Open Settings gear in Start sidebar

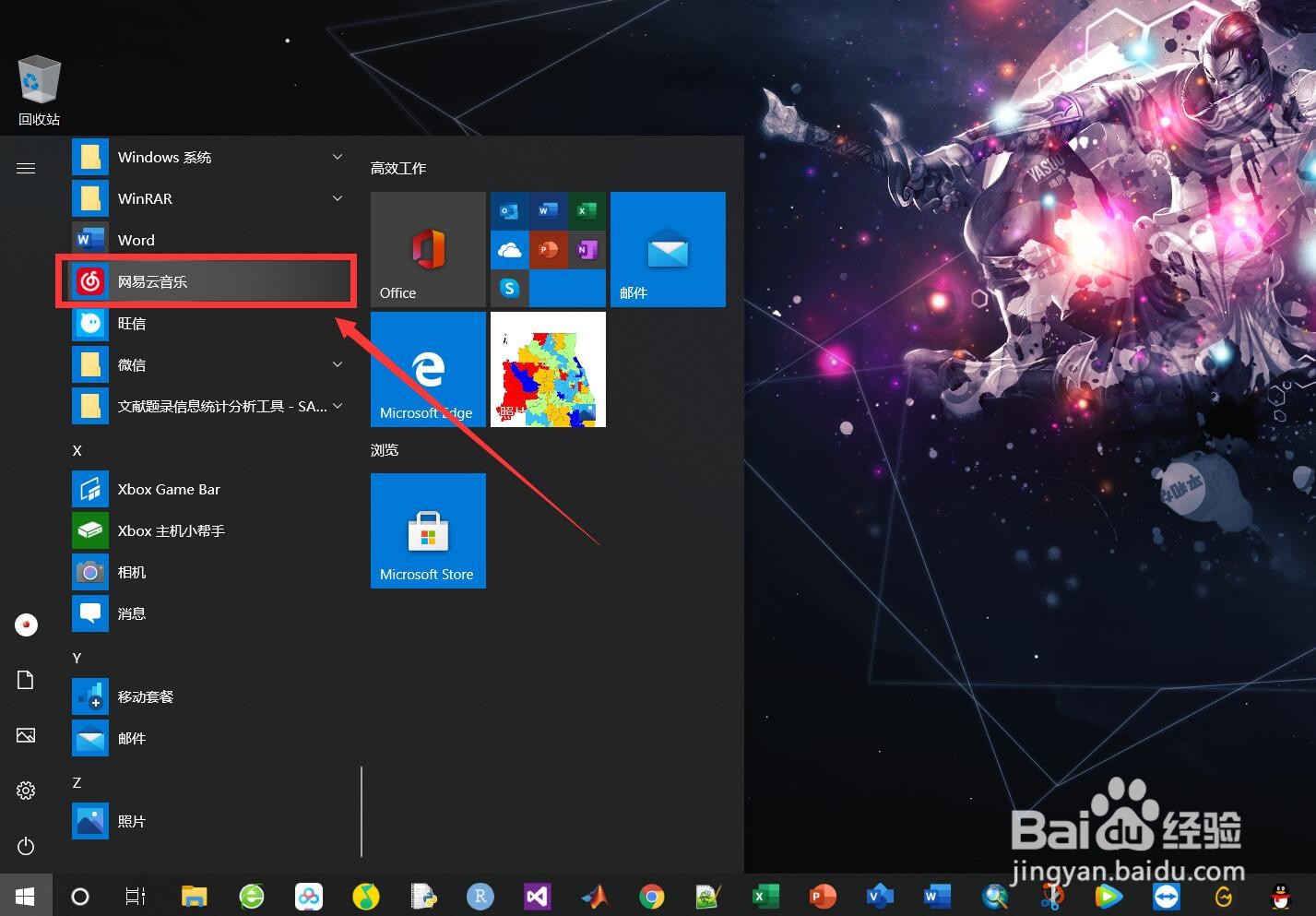click(x=26, y=791)
